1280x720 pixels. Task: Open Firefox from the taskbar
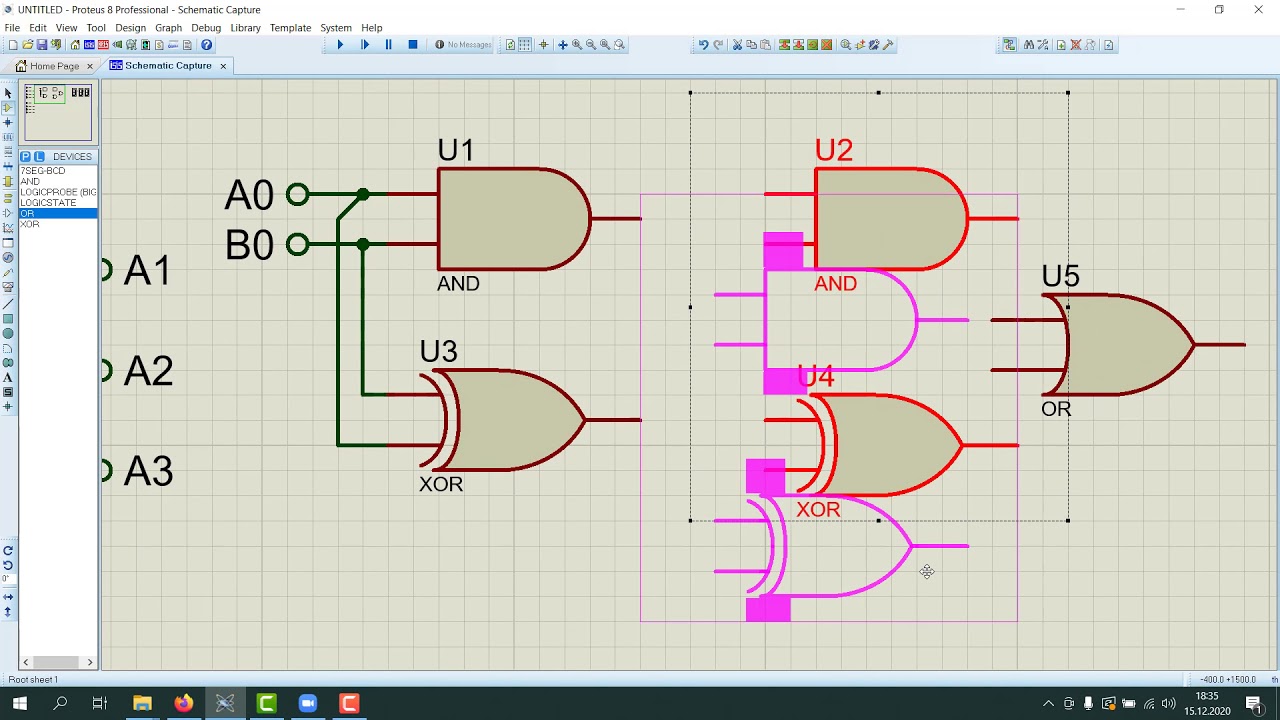click(183, 704)
